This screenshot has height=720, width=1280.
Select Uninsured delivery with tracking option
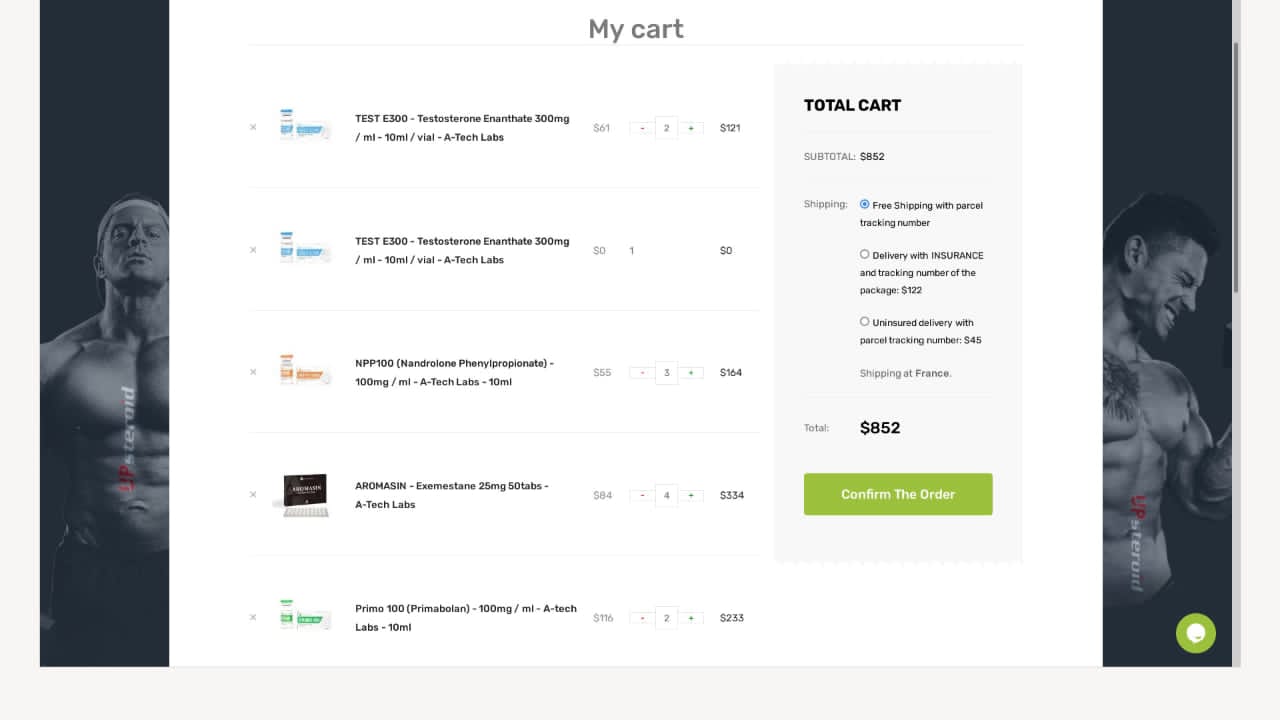[x=865, y=322]
